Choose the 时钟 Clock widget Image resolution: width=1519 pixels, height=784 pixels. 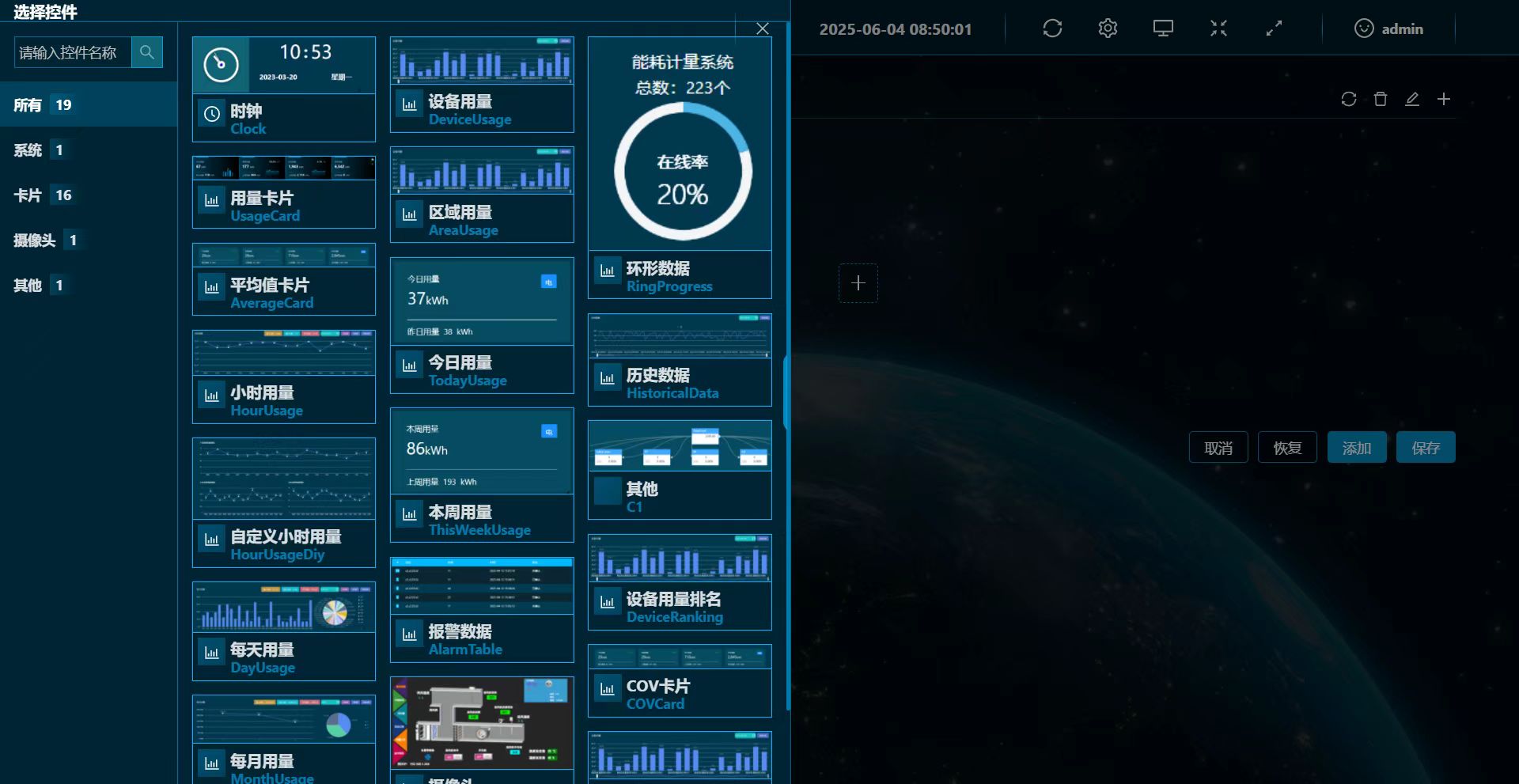(283, 89)
